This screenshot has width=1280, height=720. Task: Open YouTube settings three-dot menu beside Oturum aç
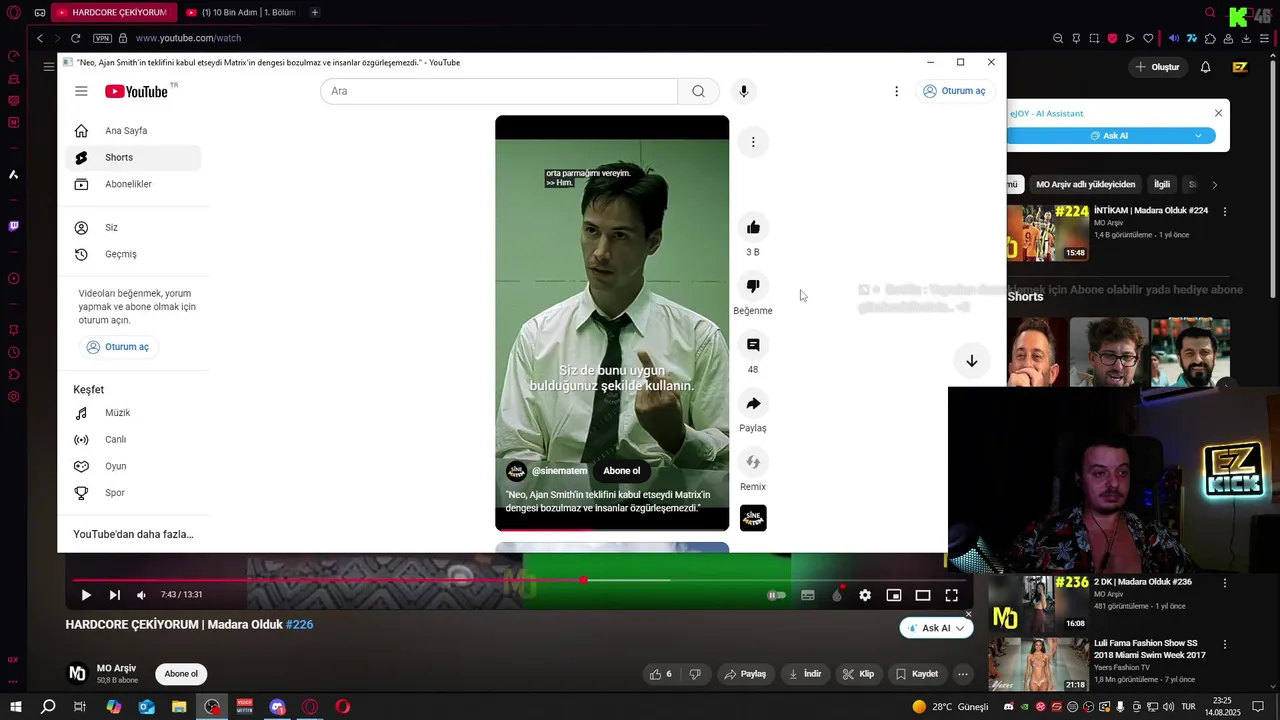[896, 91]
